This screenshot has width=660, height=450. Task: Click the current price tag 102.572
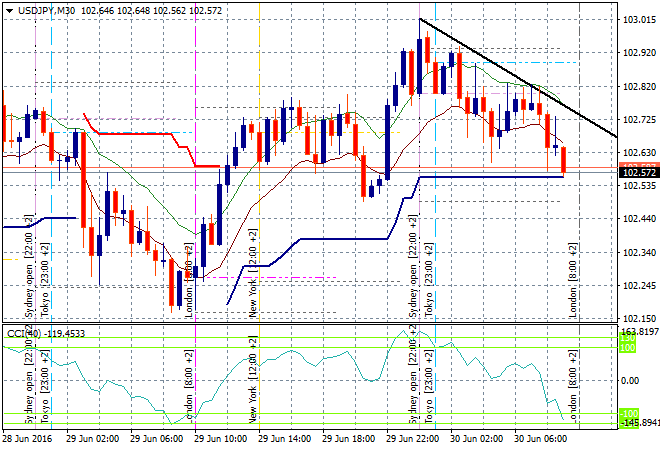pyautogui.click(x=638, y=172)
